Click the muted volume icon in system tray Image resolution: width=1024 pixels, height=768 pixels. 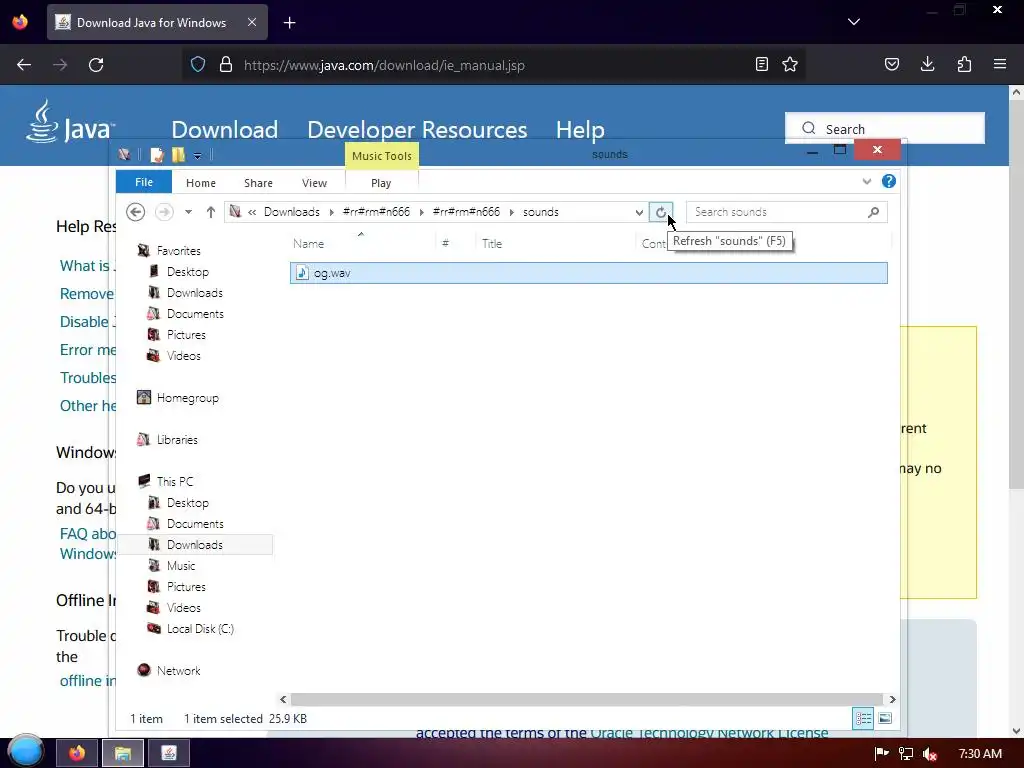(930, 754)
